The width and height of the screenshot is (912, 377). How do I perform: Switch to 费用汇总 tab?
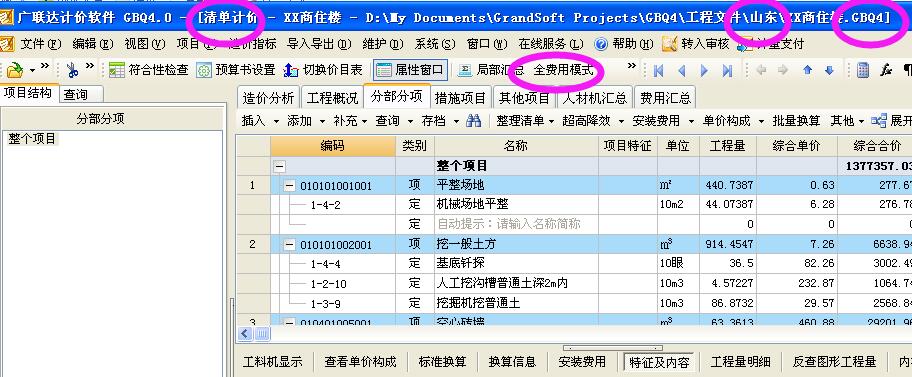(665, 98)
